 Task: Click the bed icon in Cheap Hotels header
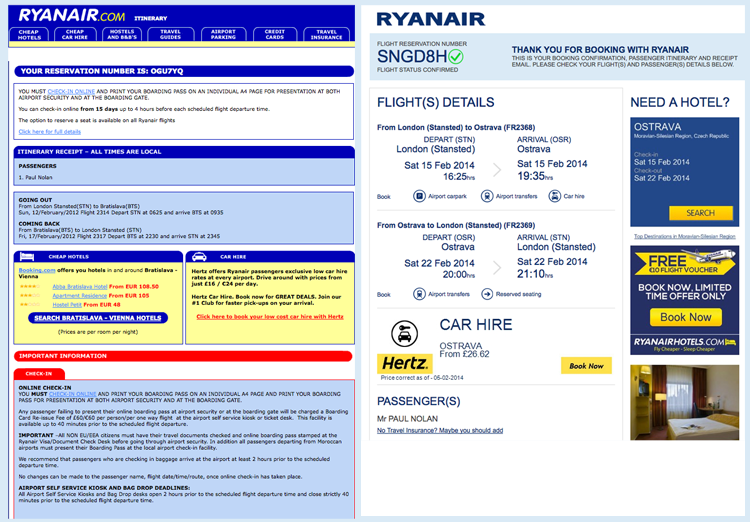pyautogui.click(x=27, y=257)
